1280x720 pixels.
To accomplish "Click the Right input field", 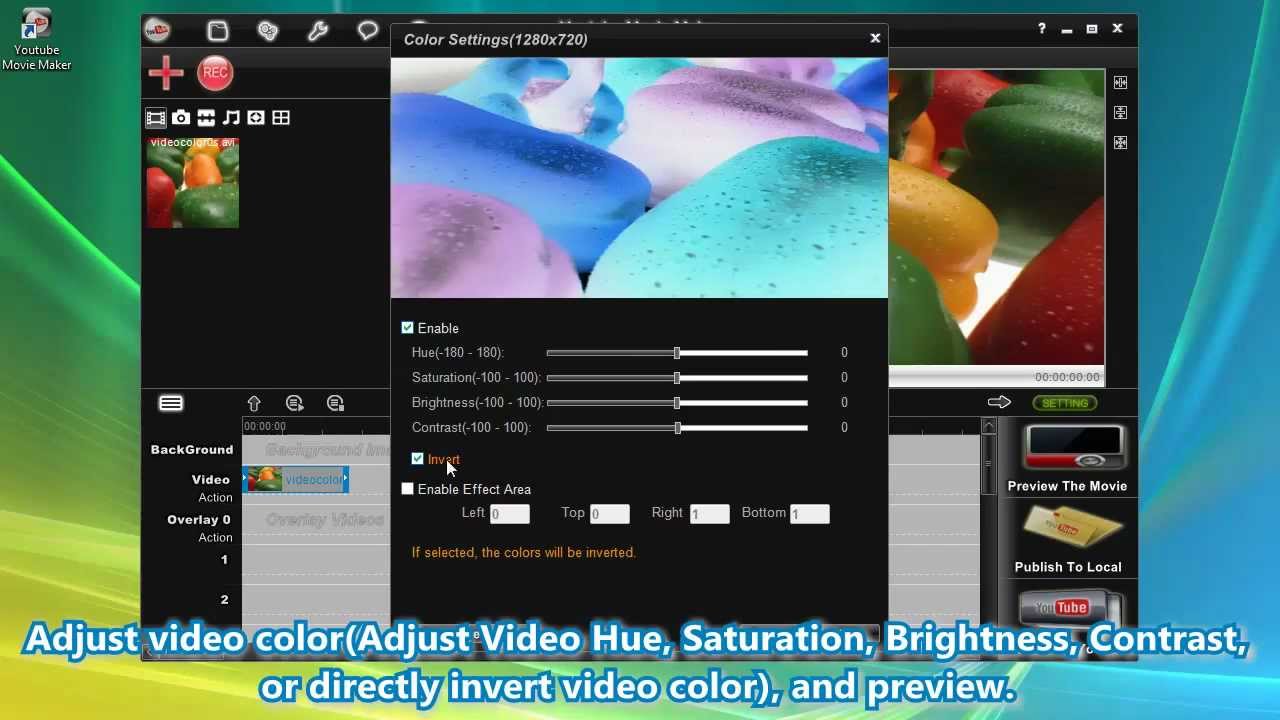I will click(710, 514).
